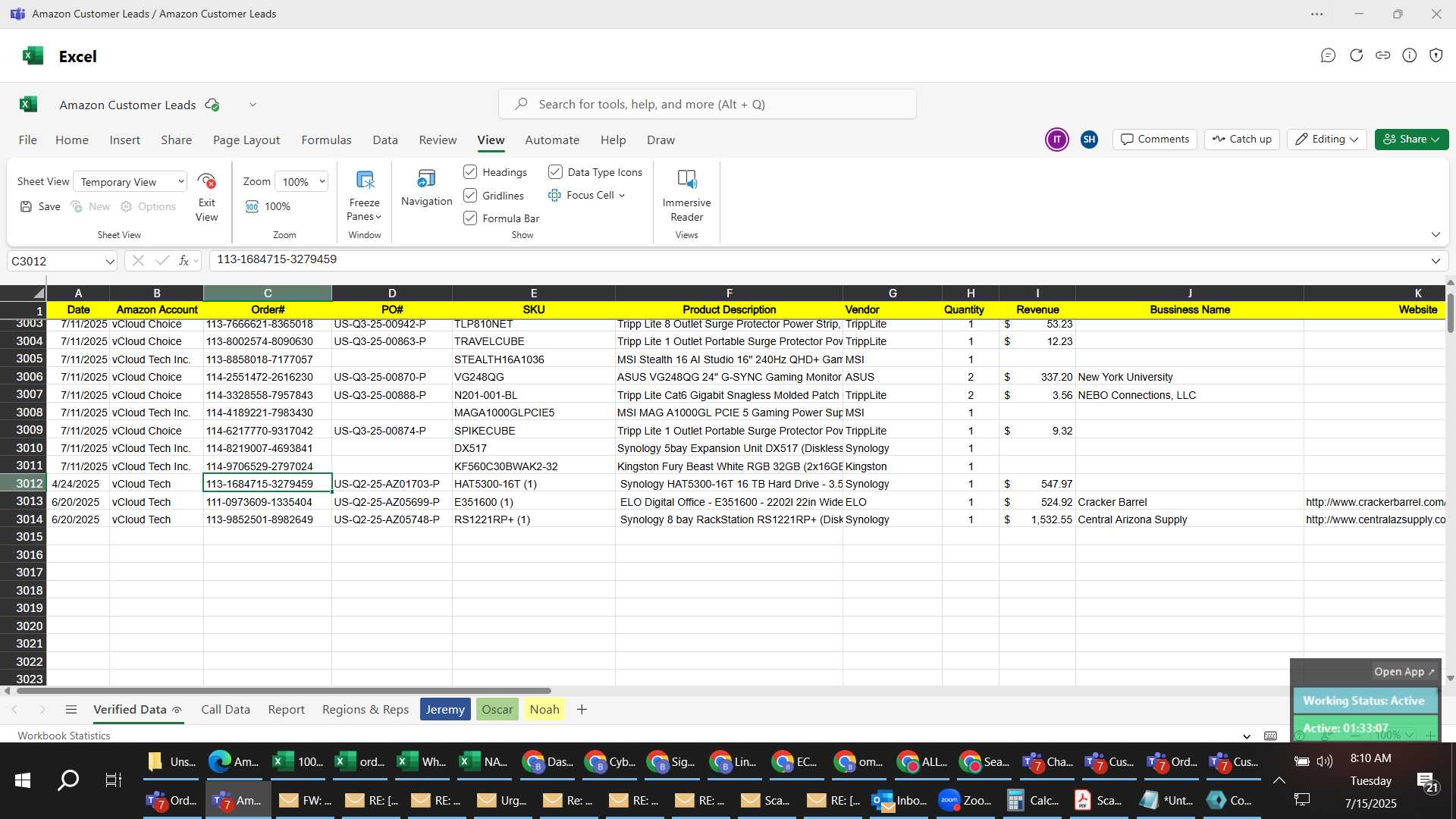Select cell containing New York University

(1189, 377)
